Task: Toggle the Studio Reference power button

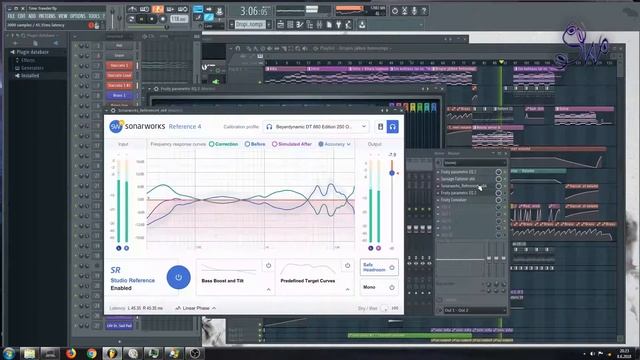Action: 178,277
